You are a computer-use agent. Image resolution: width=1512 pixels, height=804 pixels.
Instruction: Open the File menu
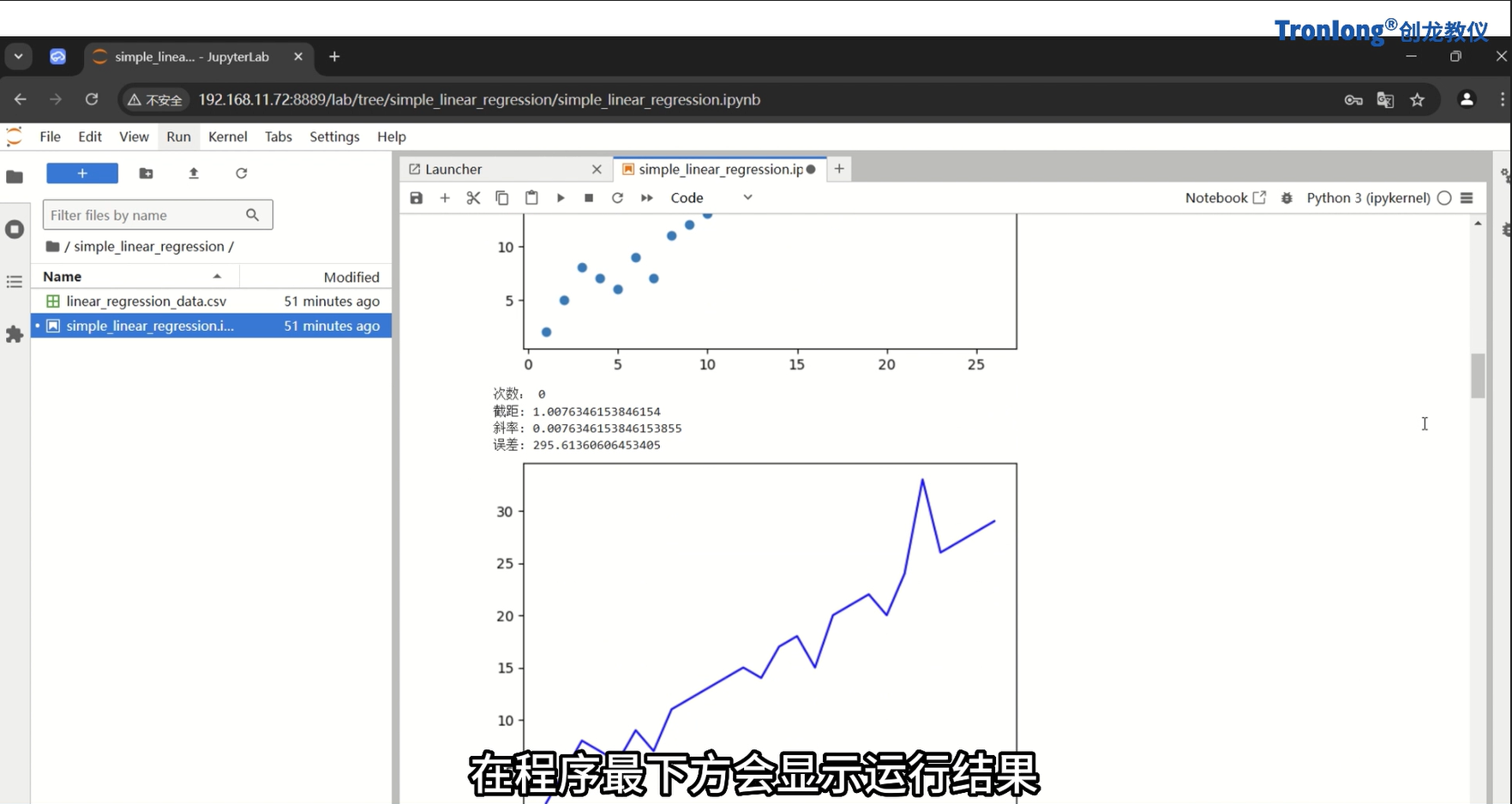click(x=51, y=137)
